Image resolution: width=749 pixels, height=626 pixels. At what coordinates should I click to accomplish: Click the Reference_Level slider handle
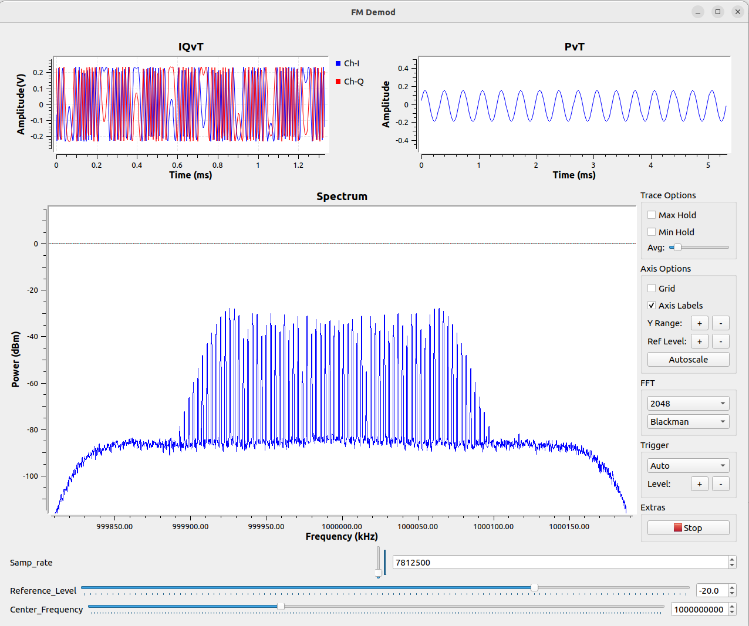(x=535, y=588)
